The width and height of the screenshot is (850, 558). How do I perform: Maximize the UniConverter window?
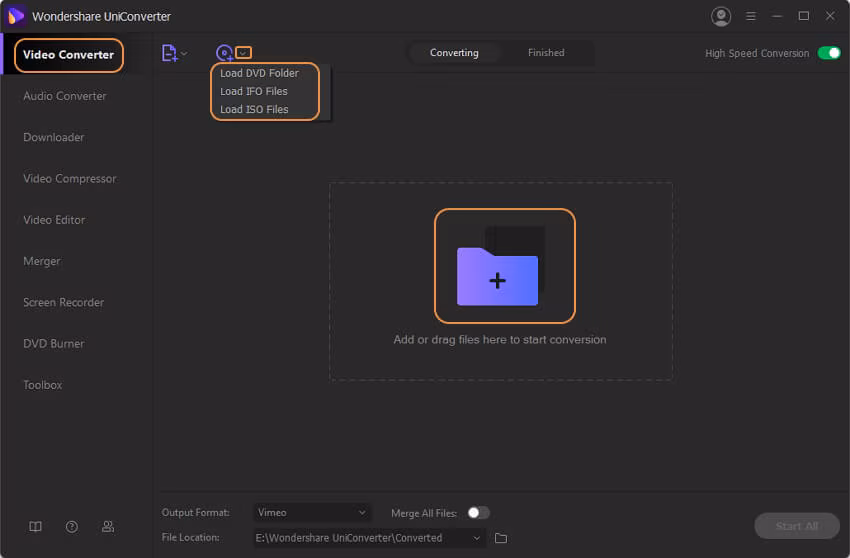(x=803, y=16)
